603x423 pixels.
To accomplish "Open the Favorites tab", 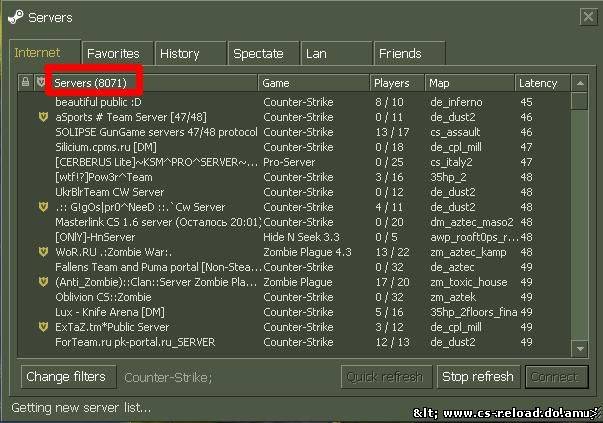I will (117, 53).
